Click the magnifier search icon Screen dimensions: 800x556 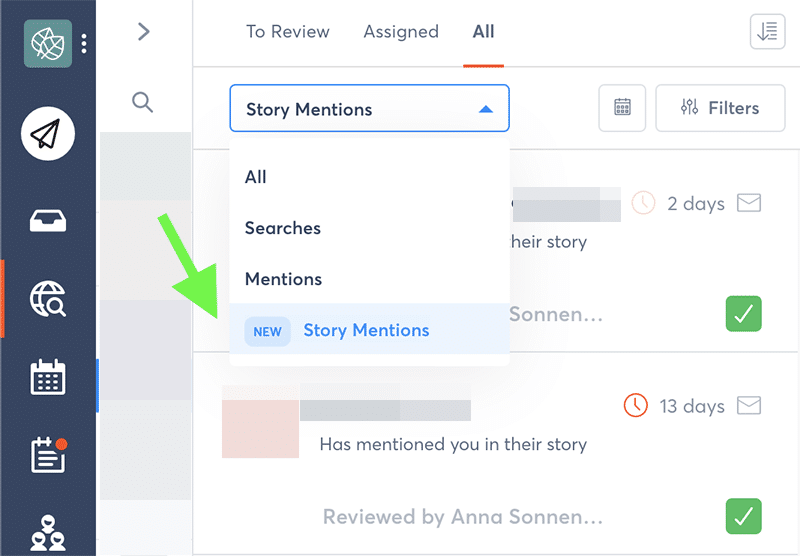pos(143,102)
